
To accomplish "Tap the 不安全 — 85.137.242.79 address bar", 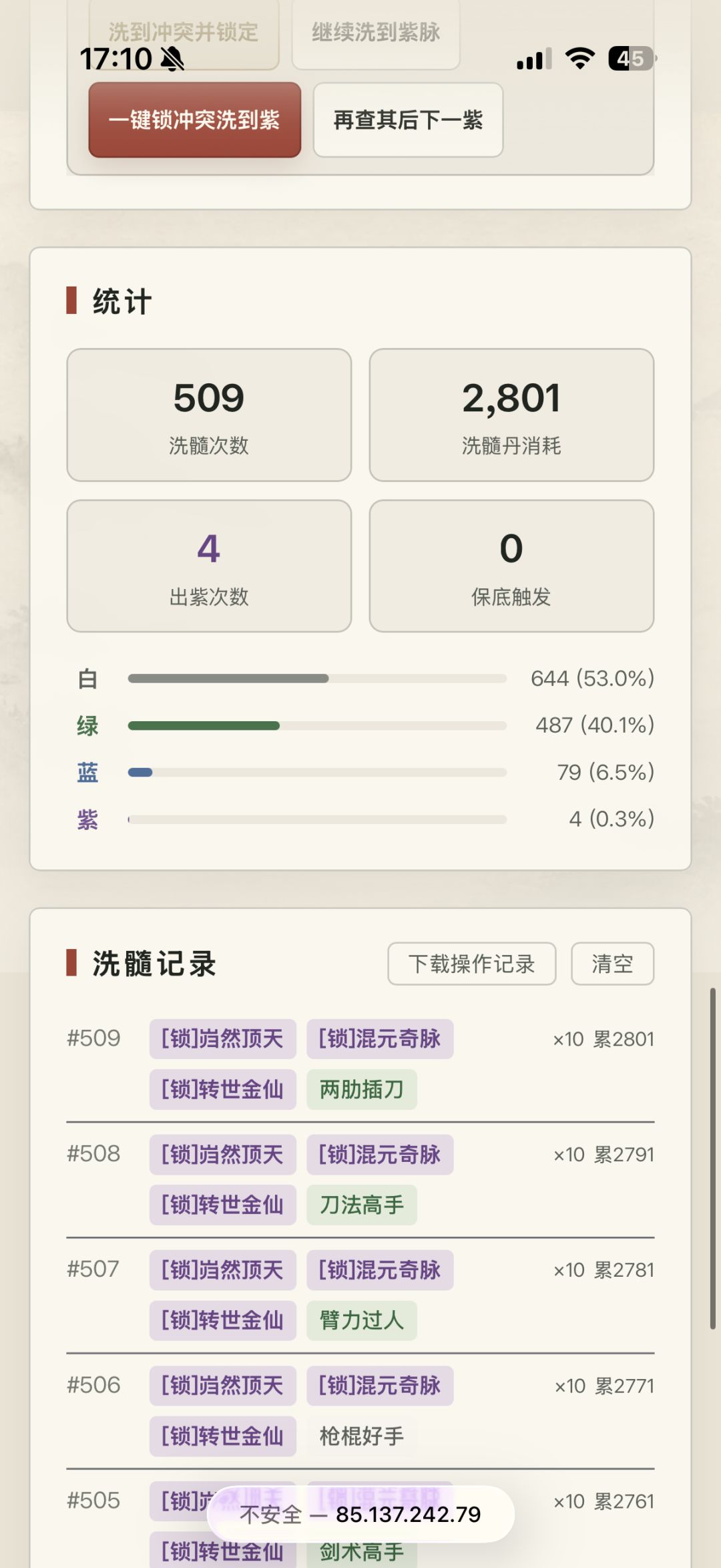I will [360, 1514].
